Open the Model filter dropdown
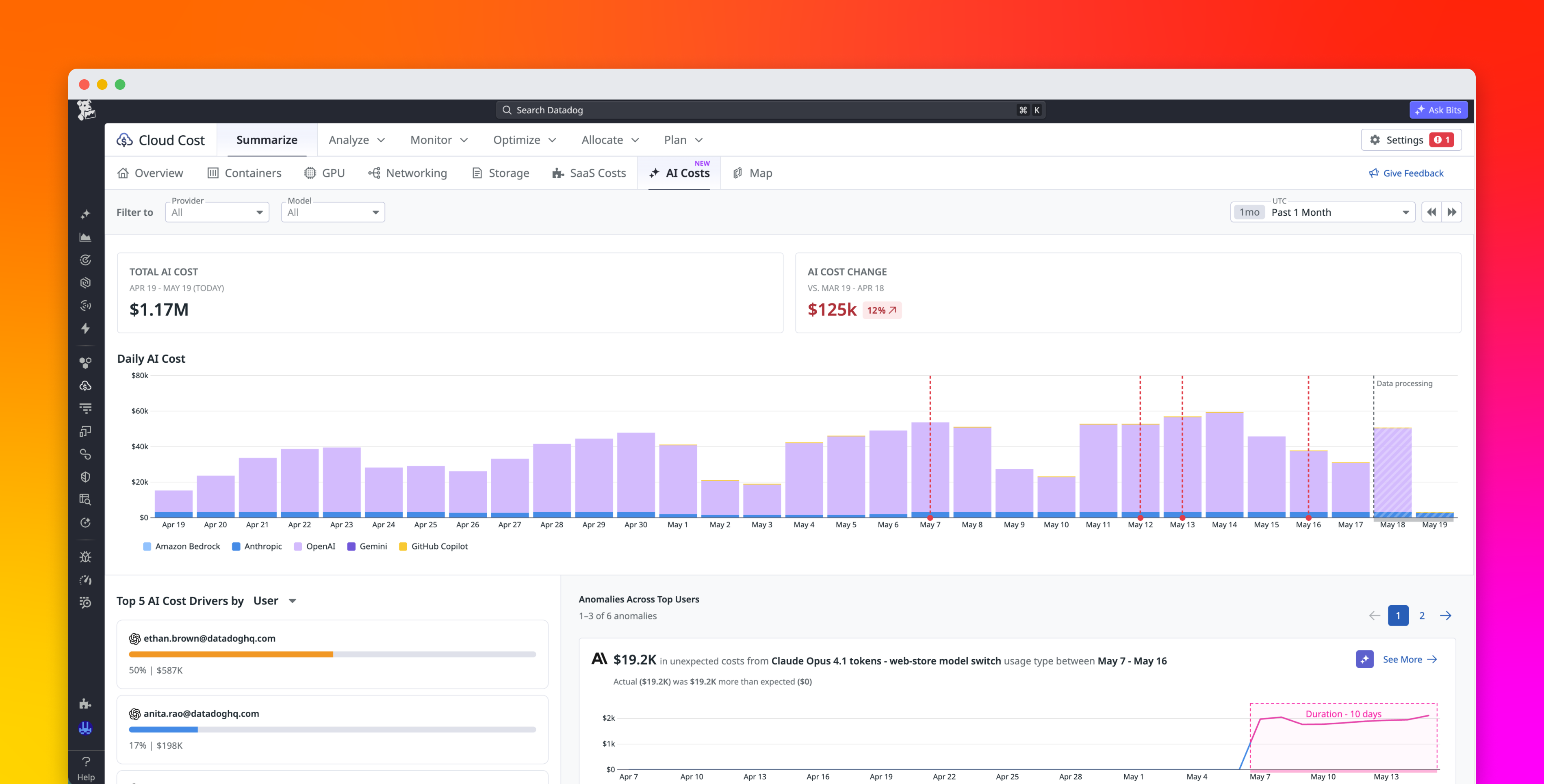The width and height of the screenshot is (1544, 784). point(333,212)
